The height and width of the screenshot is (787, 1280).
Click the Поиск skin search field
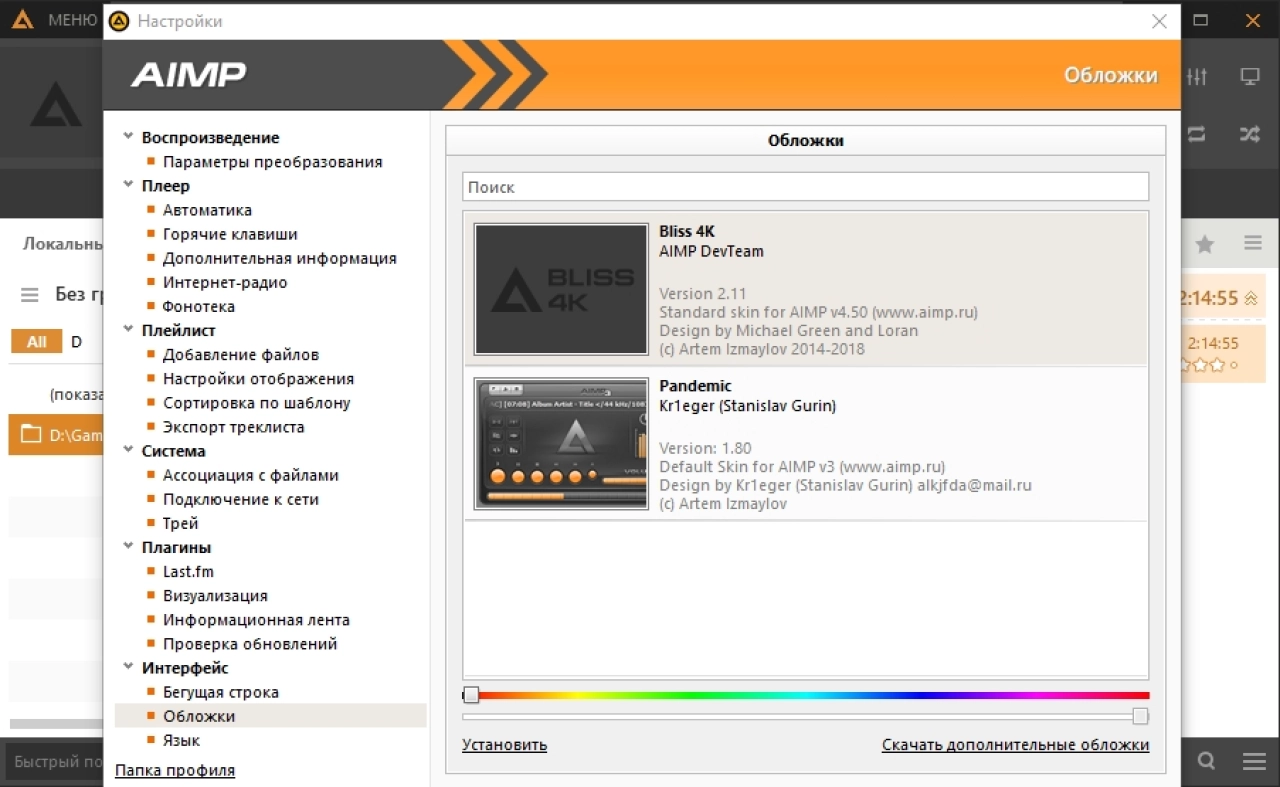pyautogui.click(x=805, y=187)
